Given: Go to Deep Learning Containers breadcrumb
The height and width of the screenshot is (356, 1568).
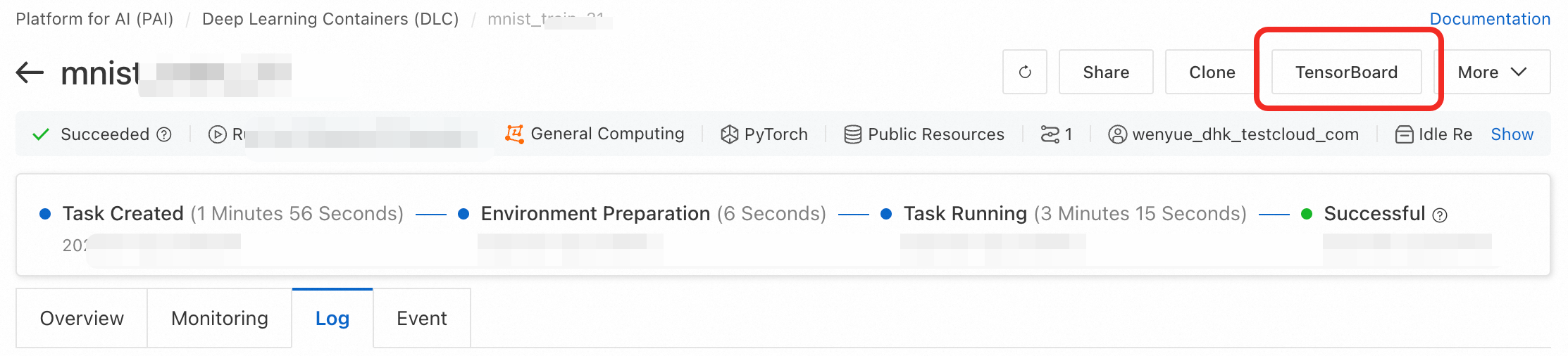Looking at the screenshot, I should pyautogui.click(x=330, y=19).
